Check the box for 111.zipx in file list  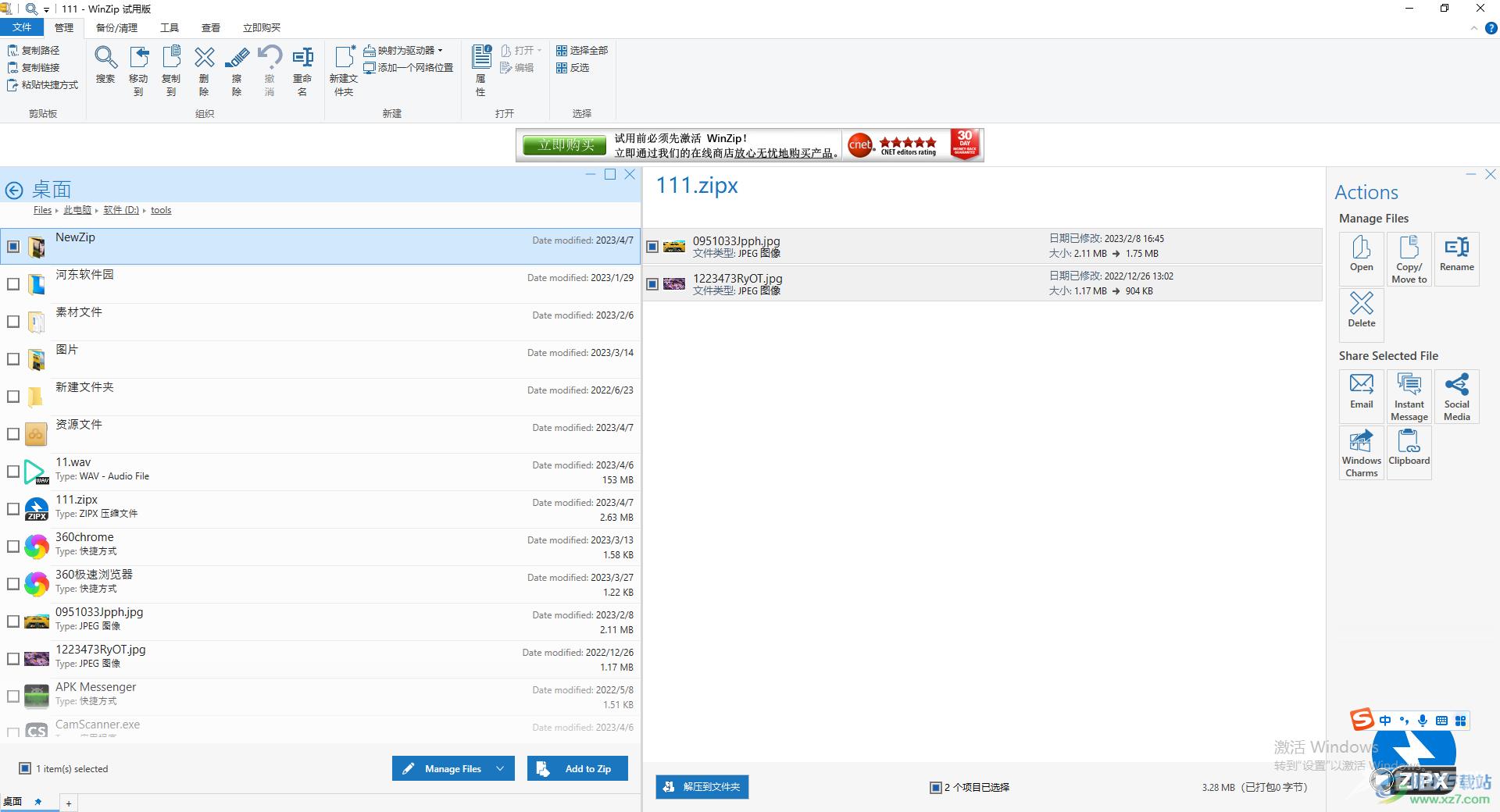click(13, 509)
